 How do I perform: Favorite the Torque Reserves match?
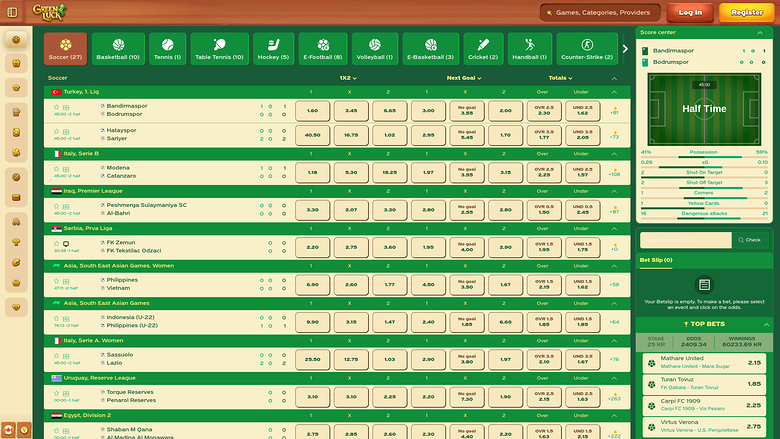click(56, 393)
